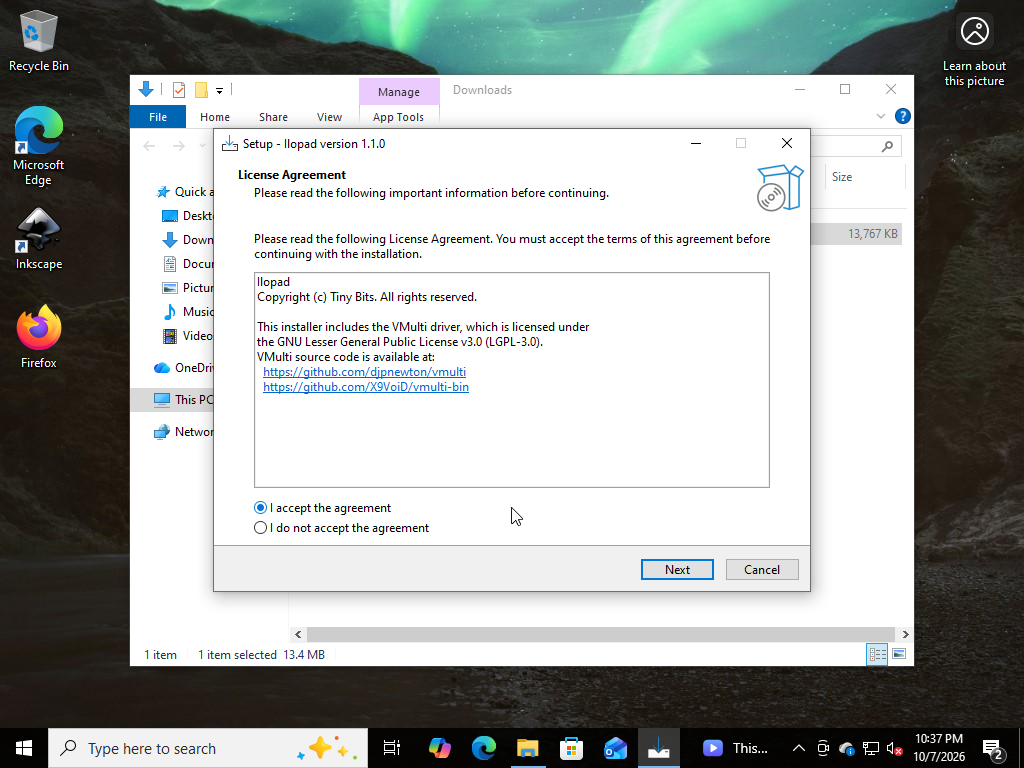
Task: Expand the Explorer ribbon chevron
Action: [x=881, y=116]
